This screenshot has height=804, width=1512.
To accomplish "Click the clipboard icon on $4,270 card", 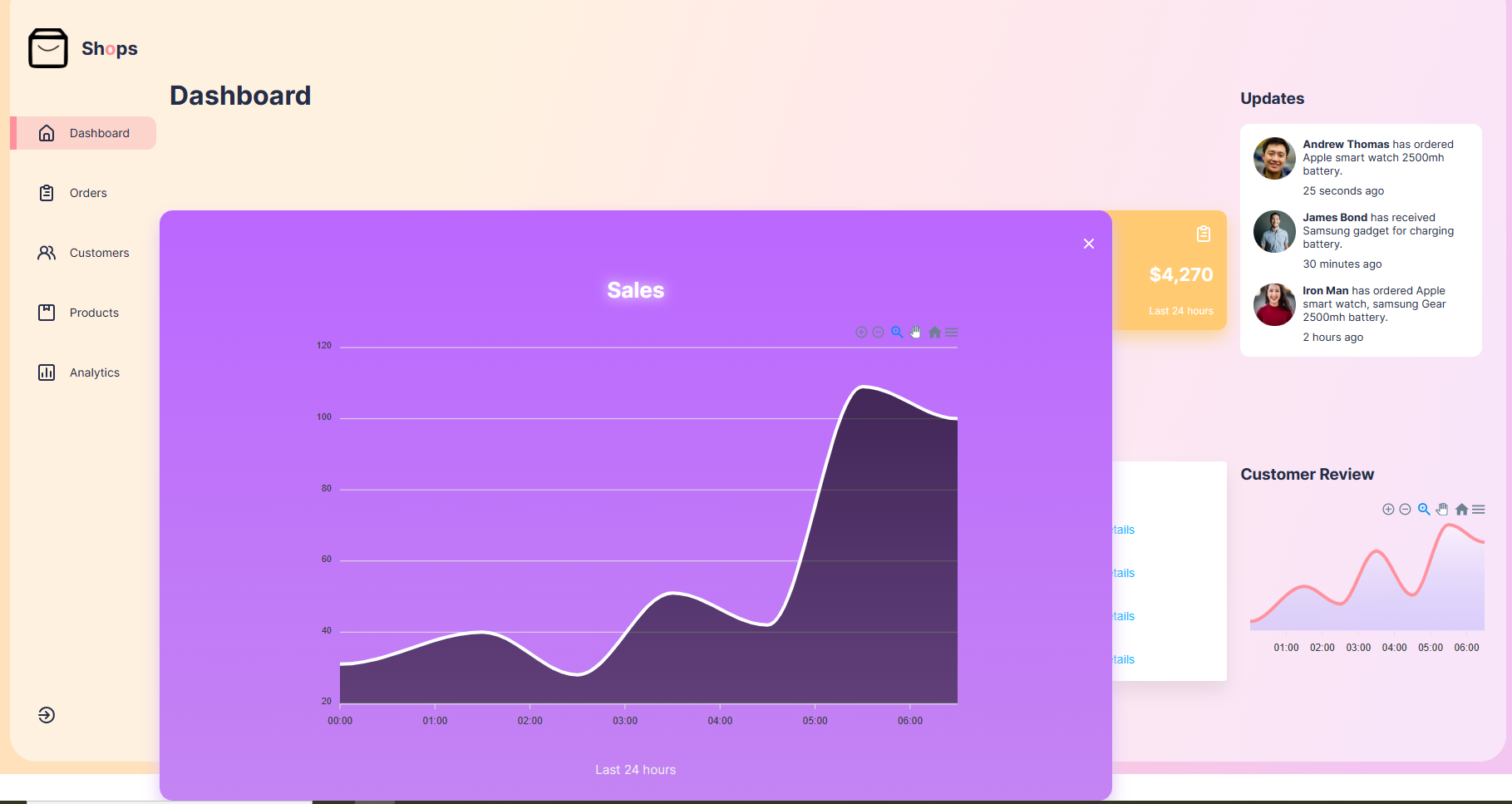I will 1204,234.
